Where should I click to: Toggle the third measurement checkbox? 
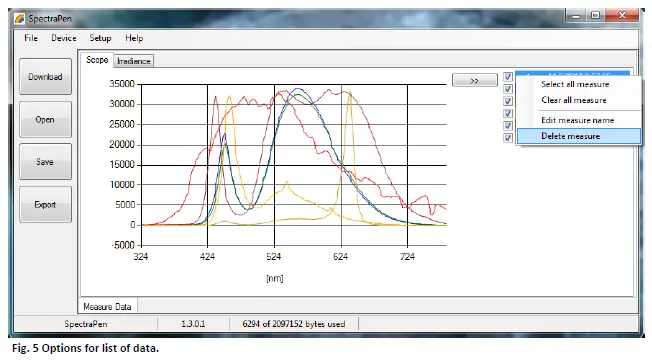click(x=508, y=101)
